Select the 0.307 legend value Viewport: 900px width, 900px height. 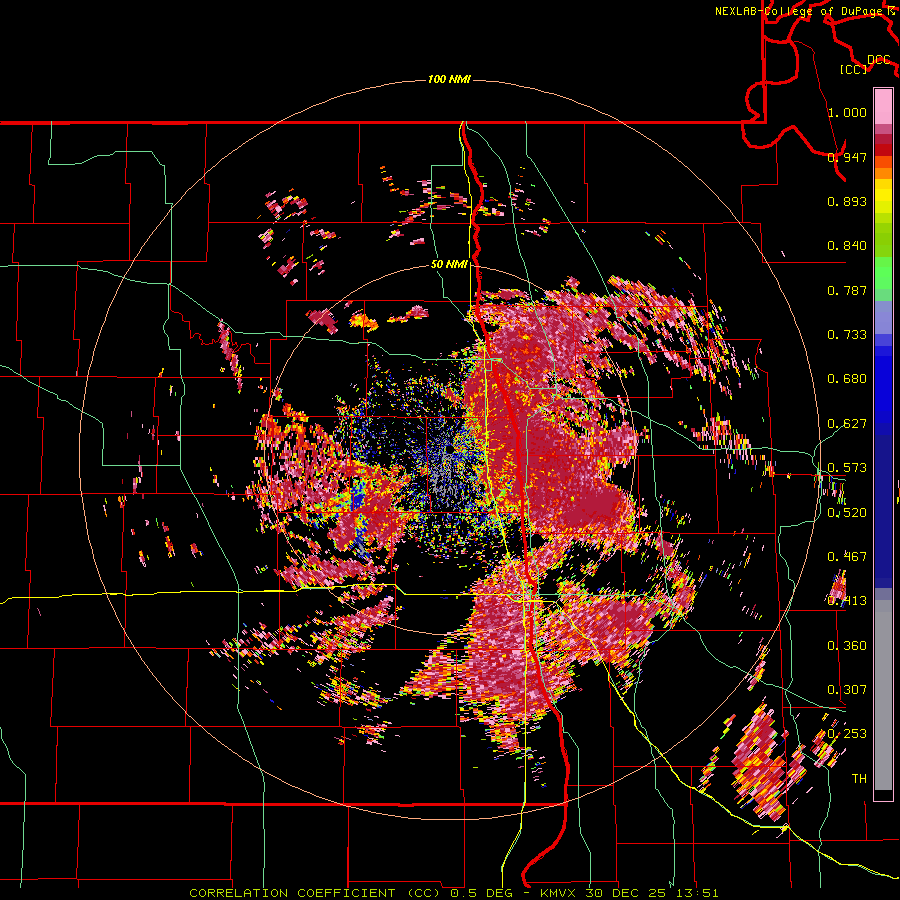(x=847, y=690)
